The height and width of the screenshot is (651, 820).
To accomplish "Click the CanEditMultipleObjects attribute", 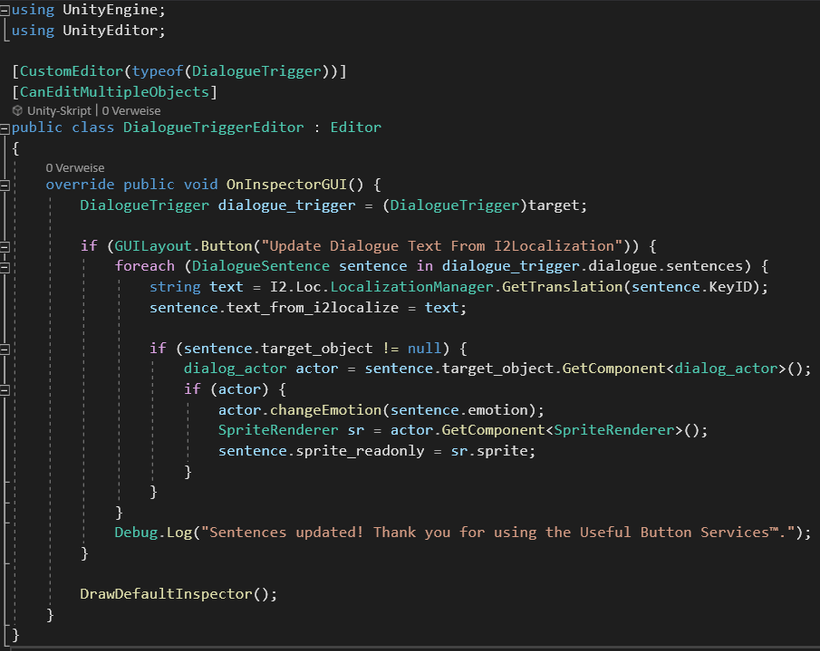I will coord(115,92).
